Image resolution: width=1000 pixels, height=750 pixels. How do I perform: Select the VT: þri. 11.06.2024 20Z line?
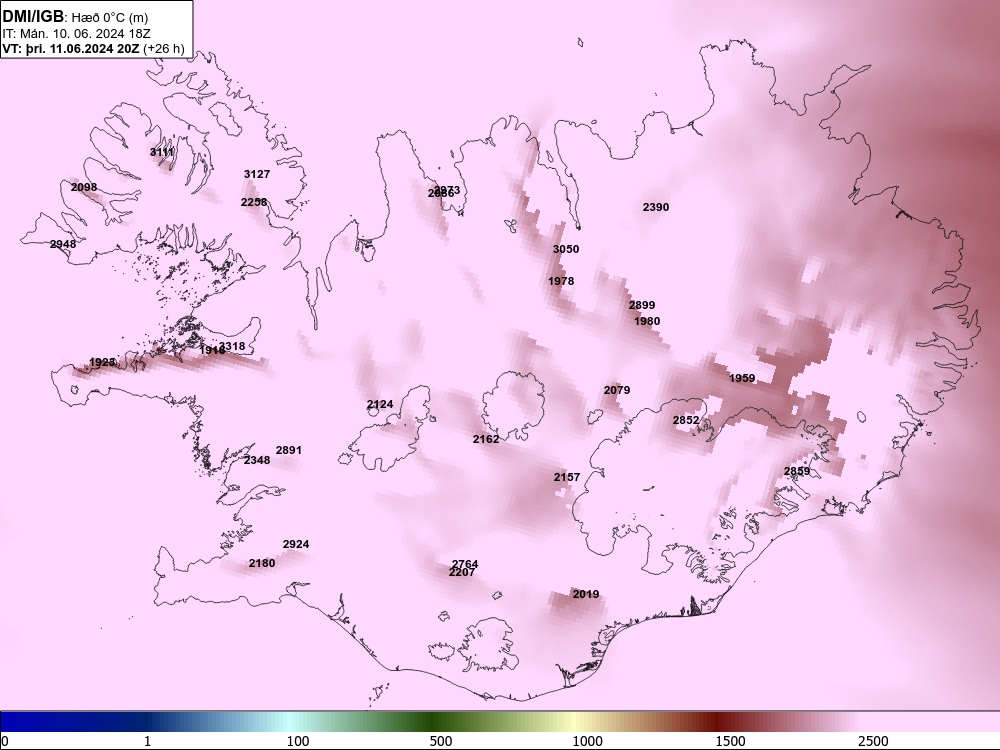(x=94, y=48)
